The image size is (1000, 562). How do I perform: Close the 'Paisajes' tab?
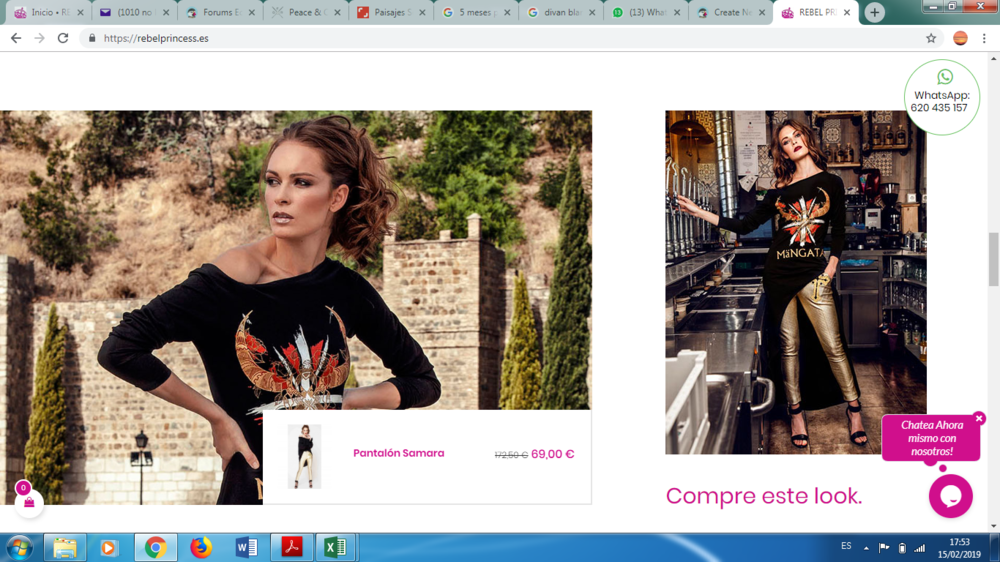422,12
